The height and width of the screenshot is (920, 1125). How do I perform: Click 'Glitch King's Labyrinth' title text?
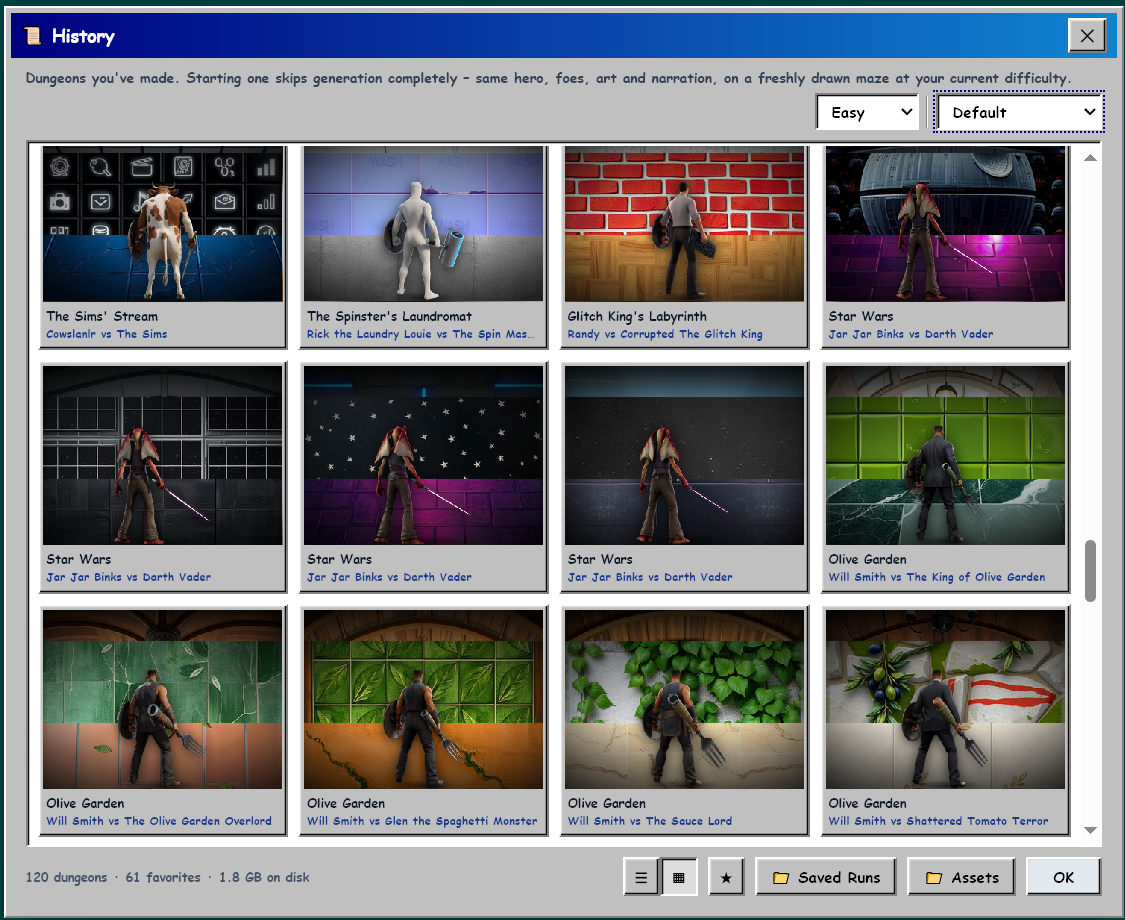click(637, 316)
